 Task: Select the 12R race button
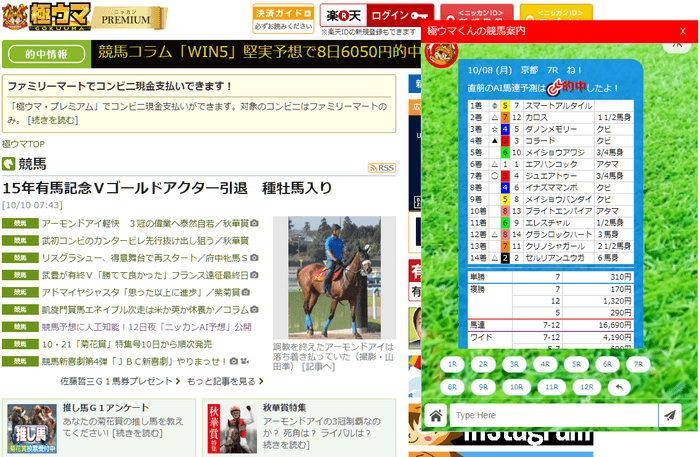coord(586,386)
